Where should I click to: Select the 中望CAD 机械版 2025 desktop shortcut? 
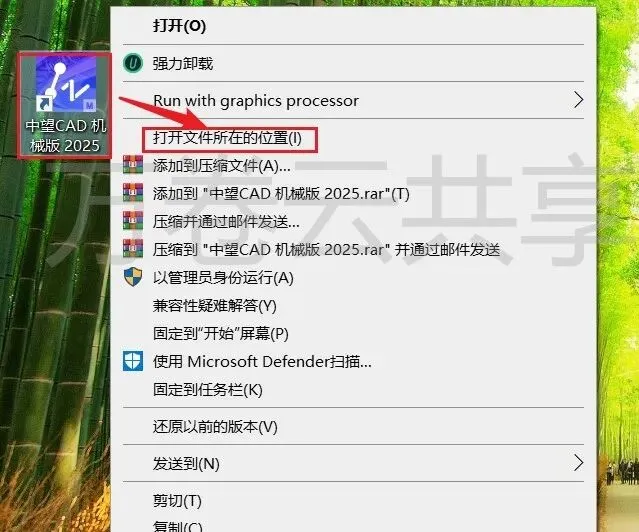point(64,105)
